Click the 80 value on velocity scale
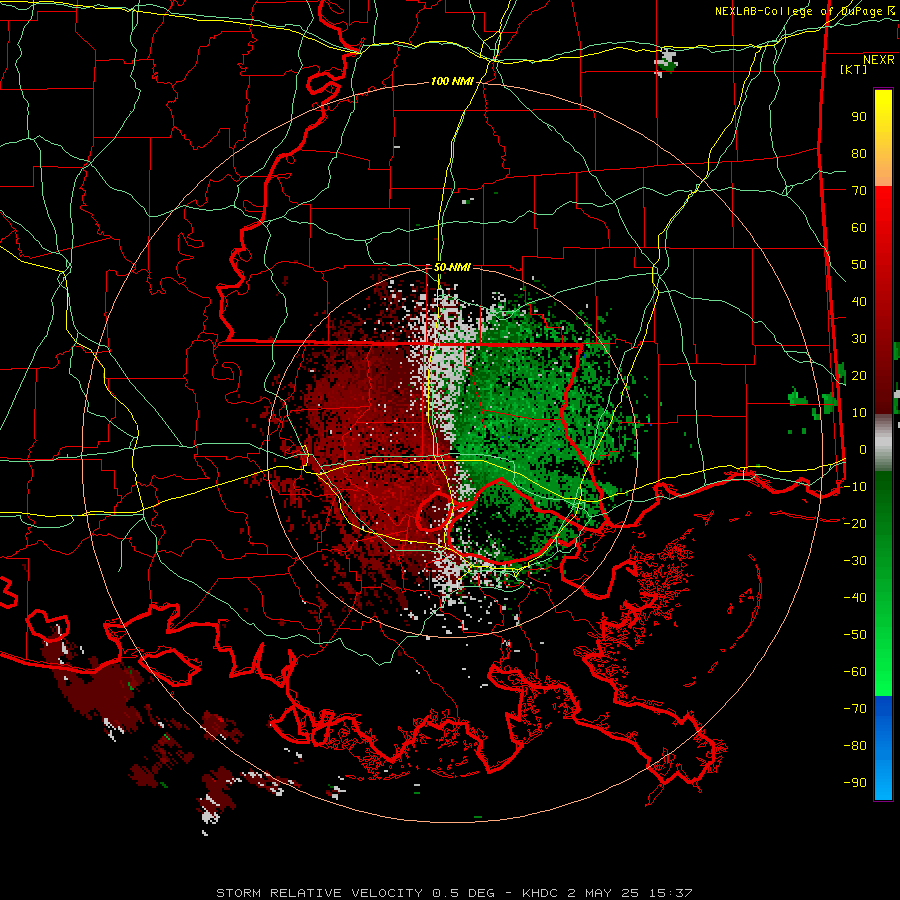The image size is (900, 900). point(859,154)
